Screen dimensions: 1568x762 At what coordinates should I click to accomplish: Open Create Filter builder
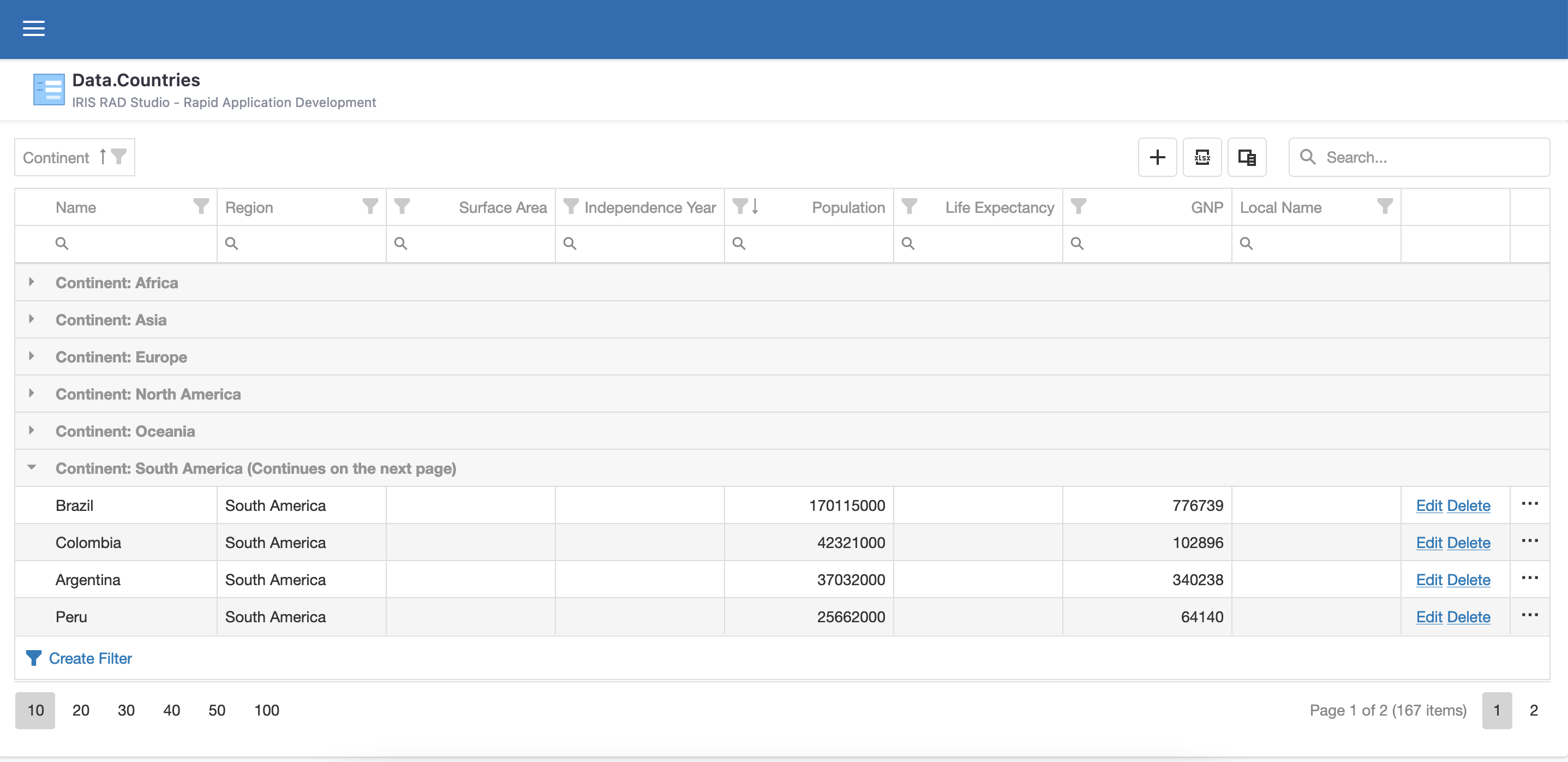(x=89, y=658)
